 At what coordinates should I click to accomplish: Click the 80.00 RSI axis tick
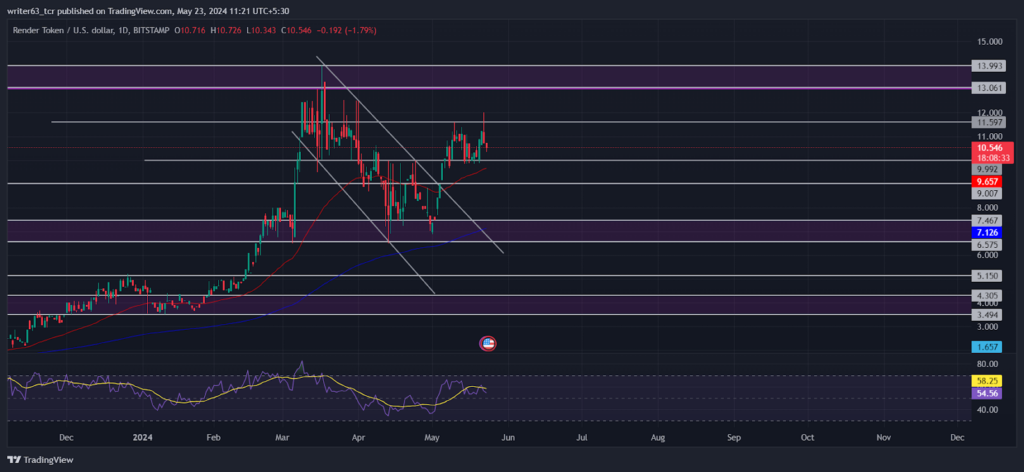pos(988,364)
